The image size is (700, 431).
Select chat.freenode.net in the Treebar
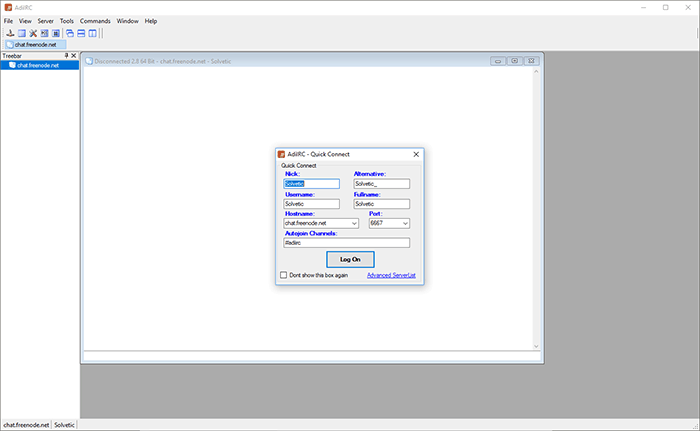(39, 65)
